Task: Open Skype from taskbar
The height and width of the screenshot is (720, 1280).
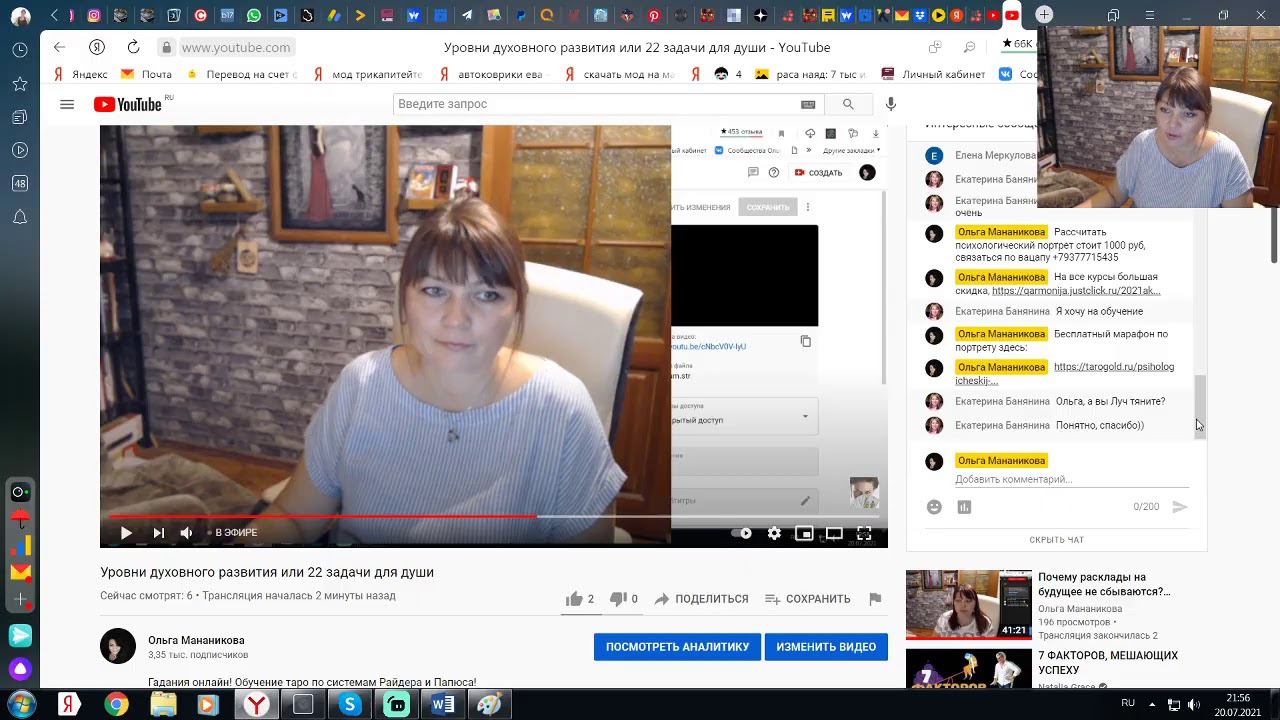Action: click(349, 705)
